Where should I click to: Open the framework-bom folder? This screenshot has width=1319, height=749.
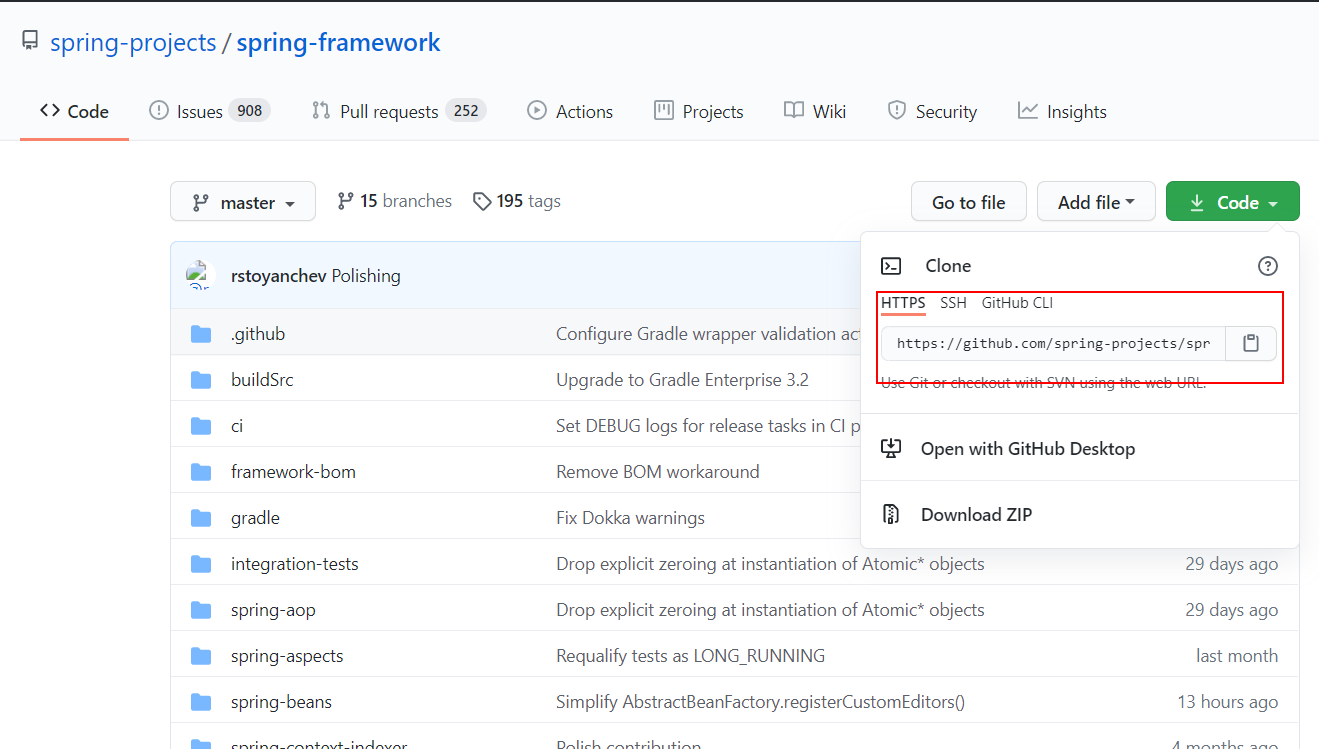(x=293, y=472)
